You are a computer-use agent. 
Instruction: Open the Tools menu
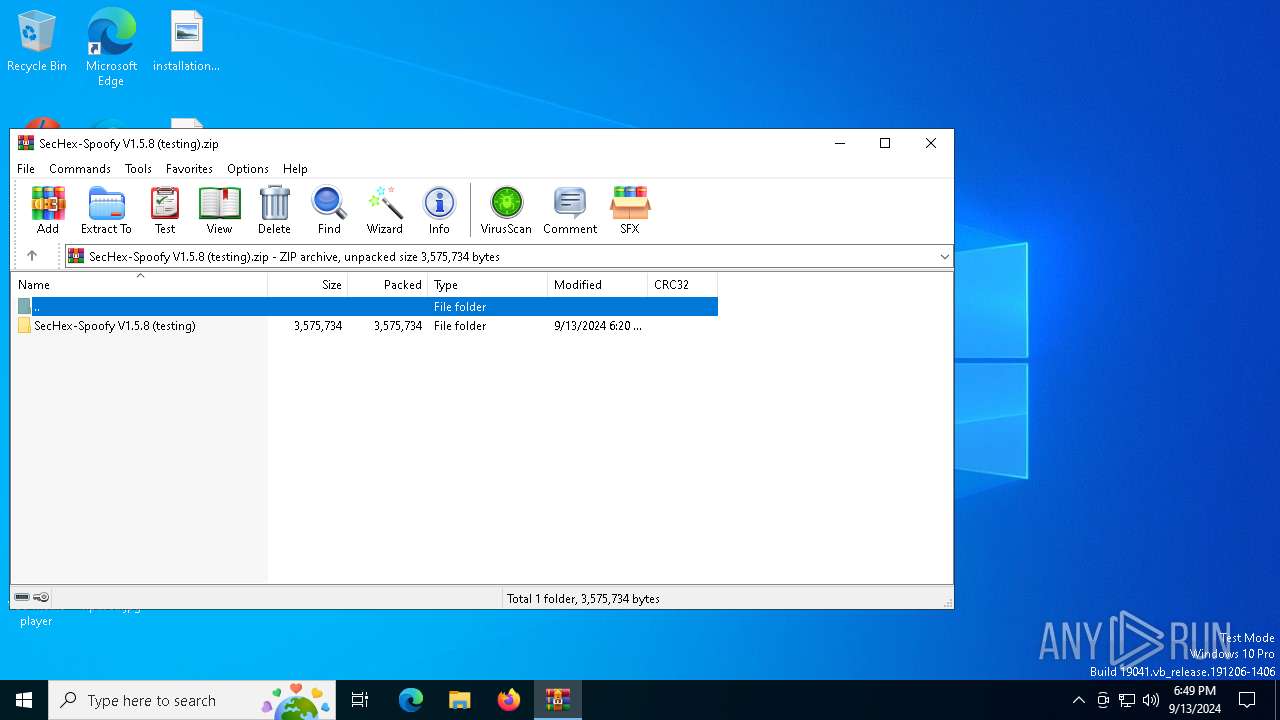pos(138,169)
